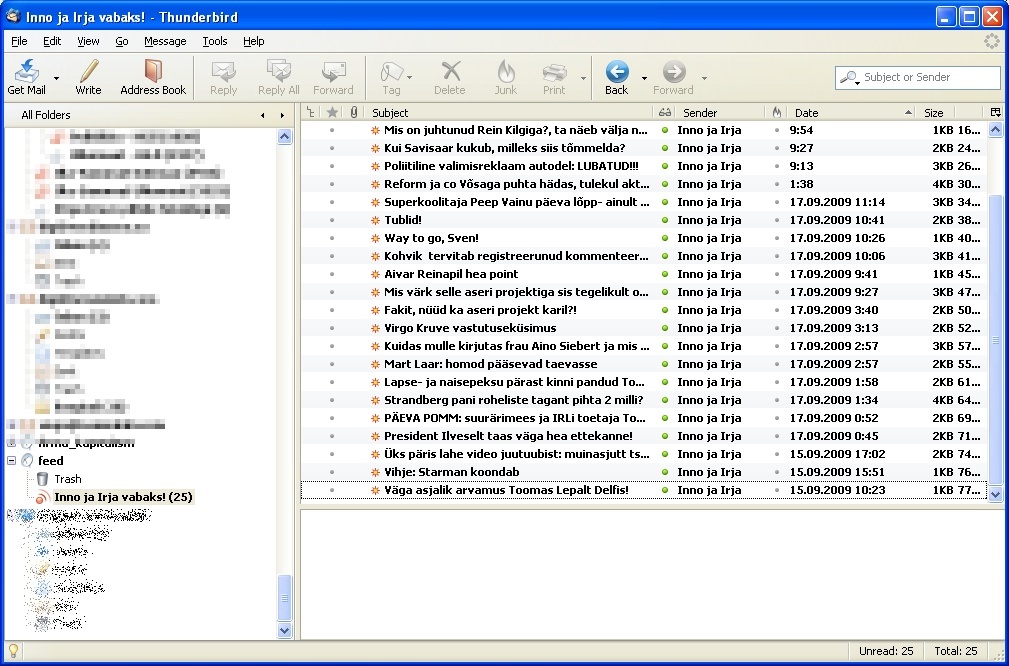Image resolution: width=1009 pixels, height=666 pixels.
Task: Click the Print toolbar icon
Action: [x=554, y=71]
